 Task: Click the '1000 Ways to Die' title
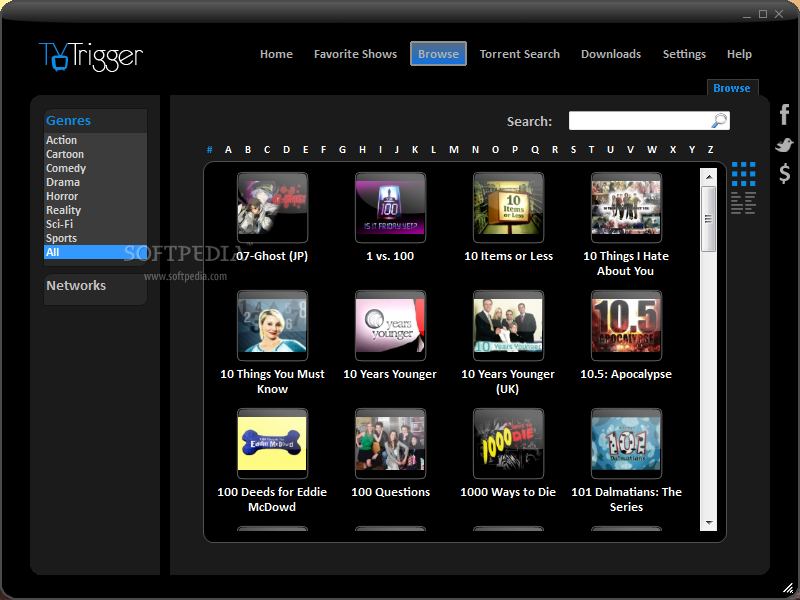(508, 492)
